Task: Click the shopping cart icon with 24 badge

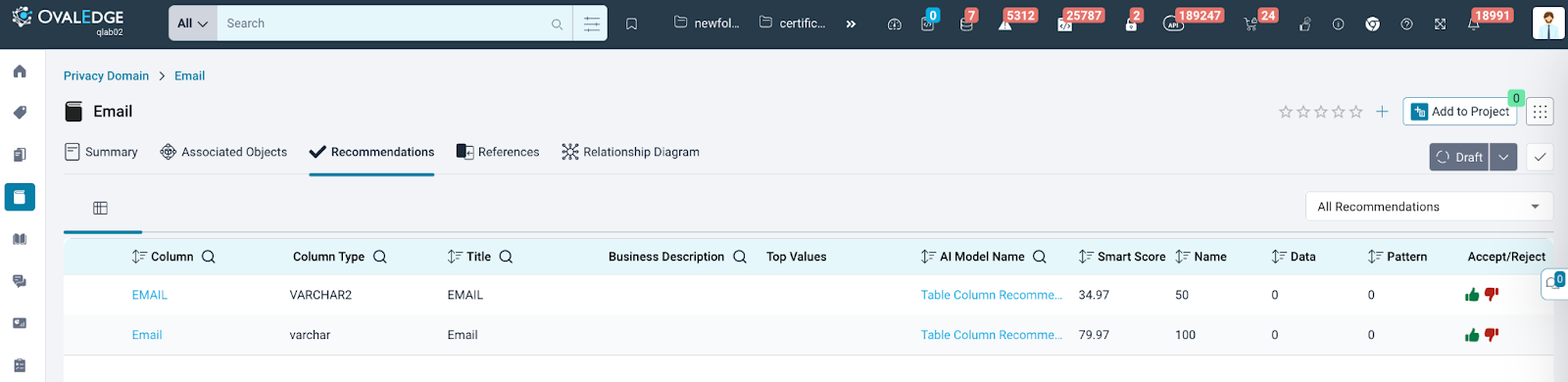Action: [x=1250, y=24]
